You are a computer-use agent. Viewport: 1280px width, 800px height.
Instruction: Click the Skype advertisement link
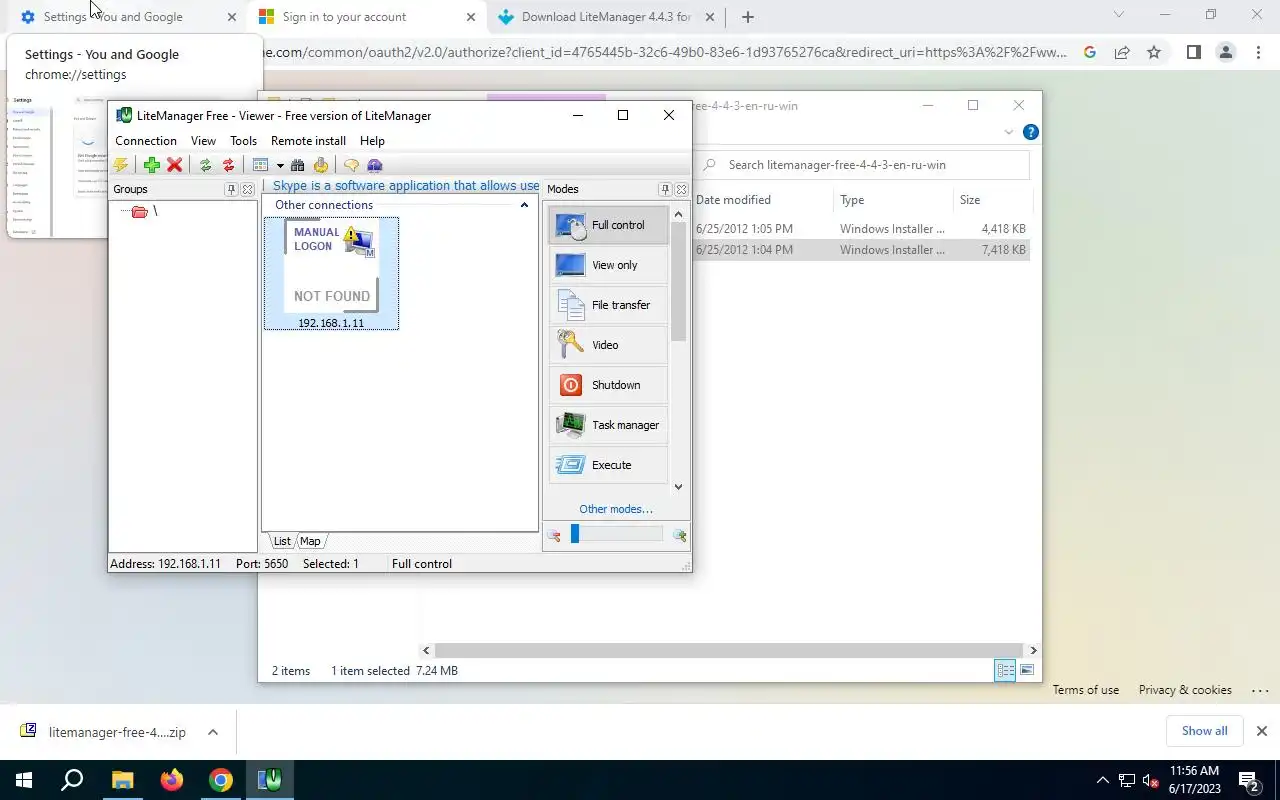point(406,186)
